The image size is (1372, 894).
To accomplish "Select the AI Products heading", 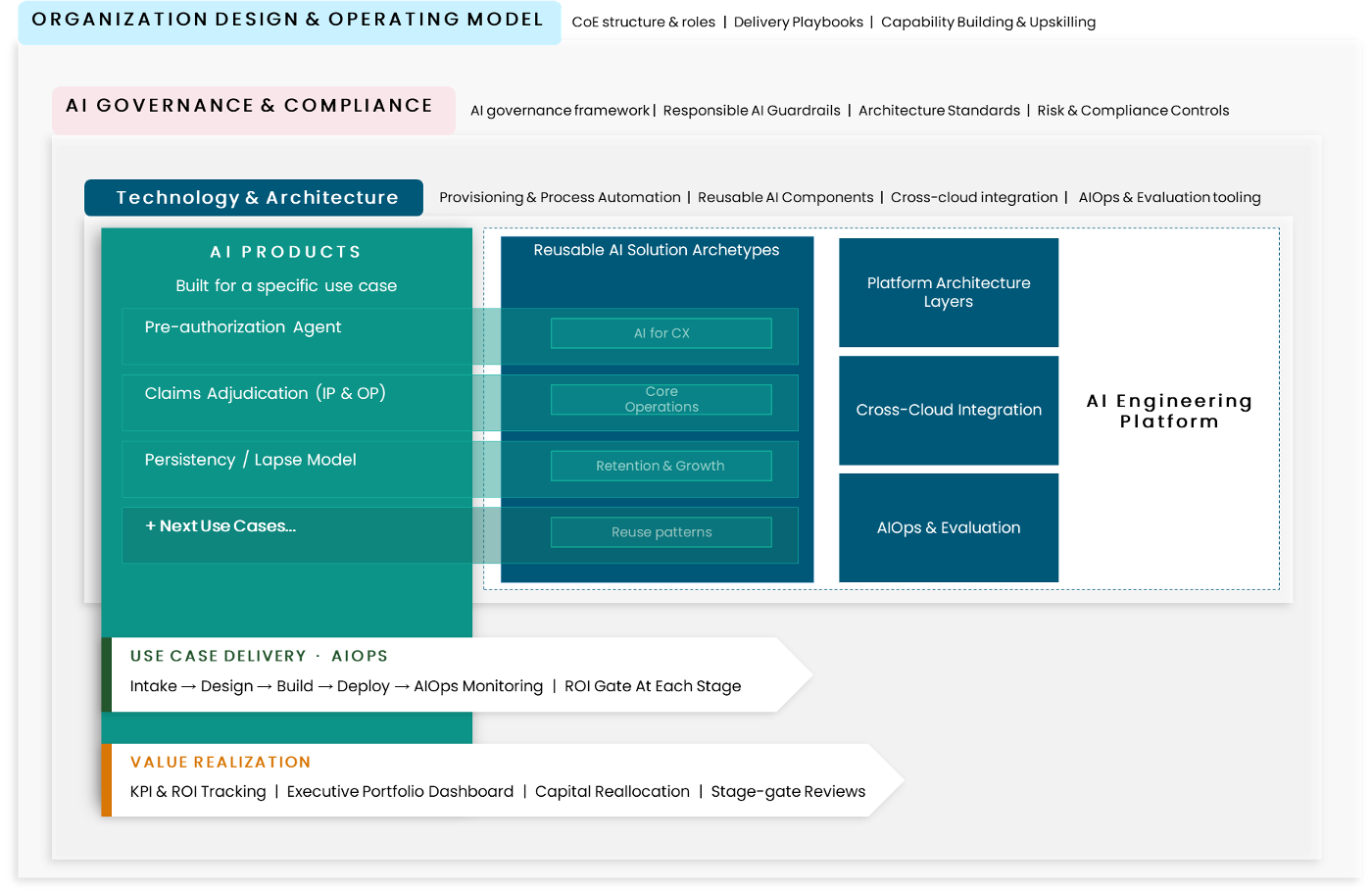I will [286, 252].
